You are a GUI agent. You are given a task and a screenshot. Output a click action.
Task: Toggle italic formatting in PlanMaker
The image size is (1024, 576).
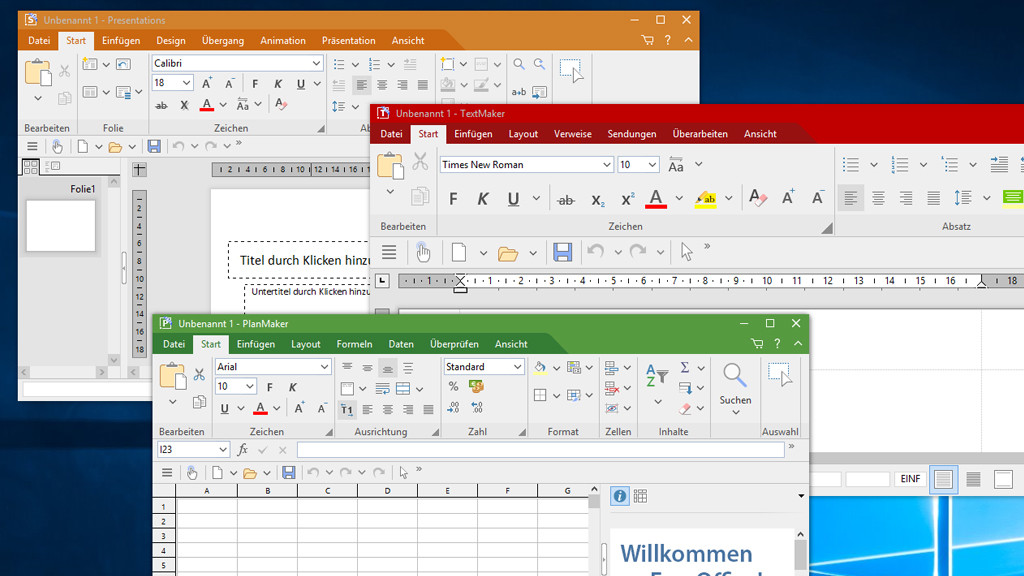coord(293,386)
